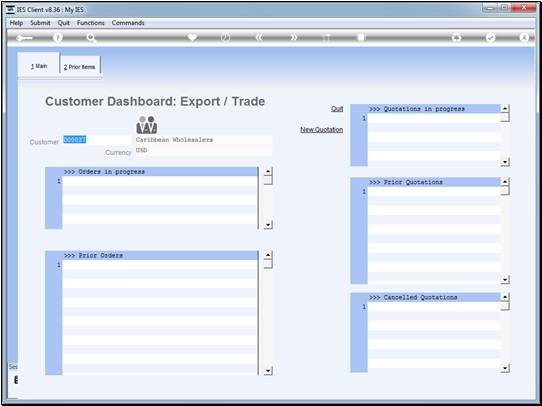This screenshot has height=406, width=542.
Task: Open the Commands menu
Action: [128, 23]
